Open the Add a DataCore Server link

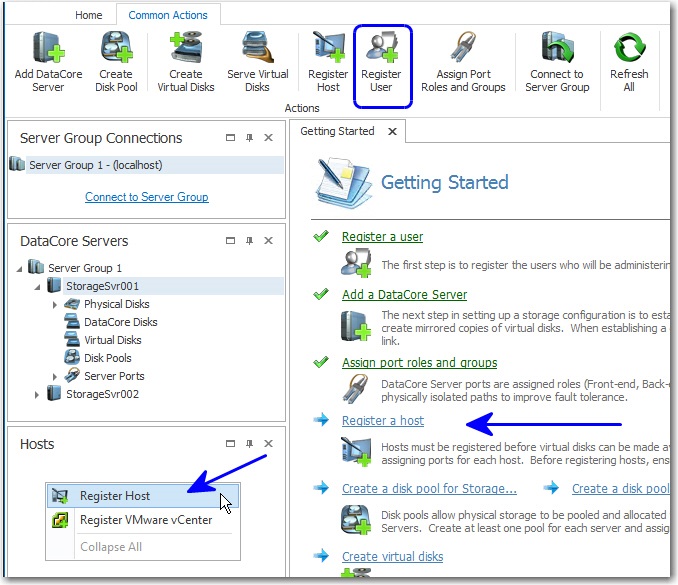pyautogui.click(x=404, y=294)
